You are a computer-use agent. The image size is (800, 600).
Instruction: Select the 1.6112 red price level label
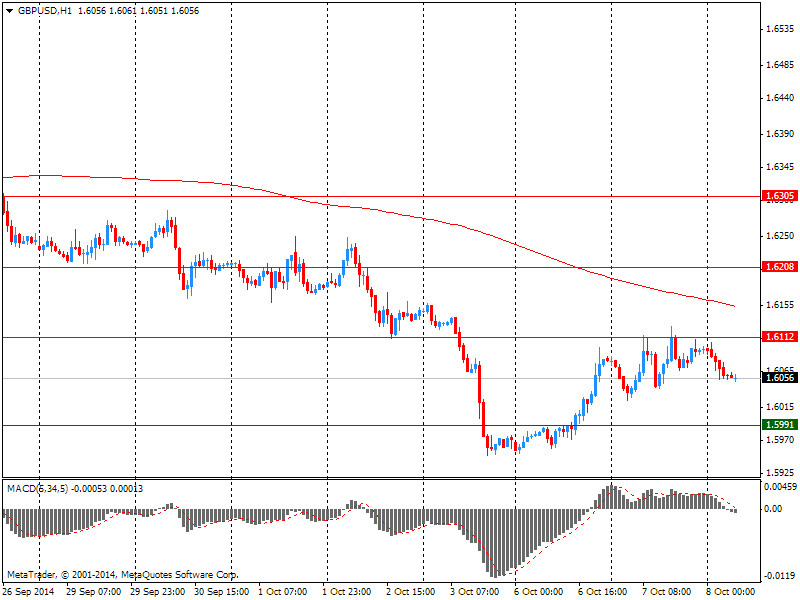780,337
